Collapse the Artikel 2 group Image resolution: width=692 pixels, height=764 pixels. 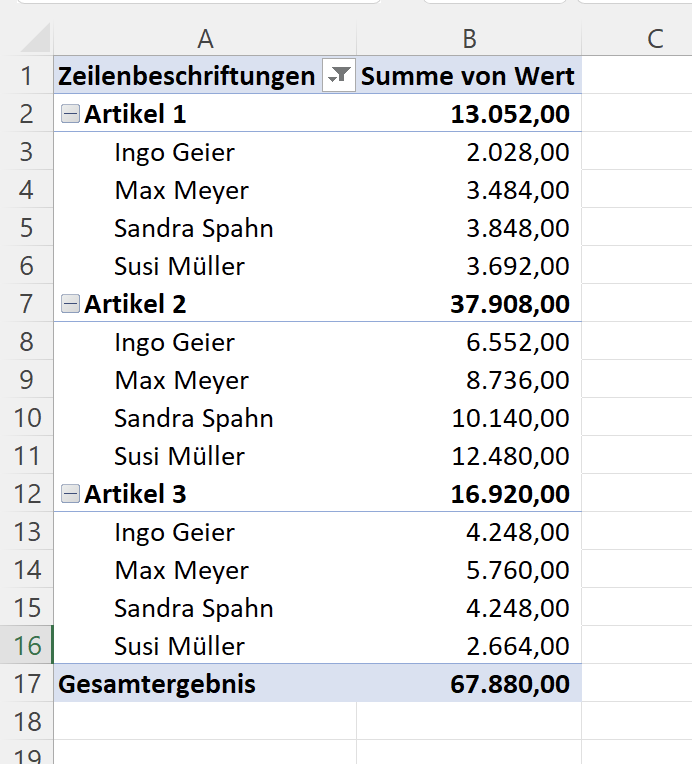(70, 305)
